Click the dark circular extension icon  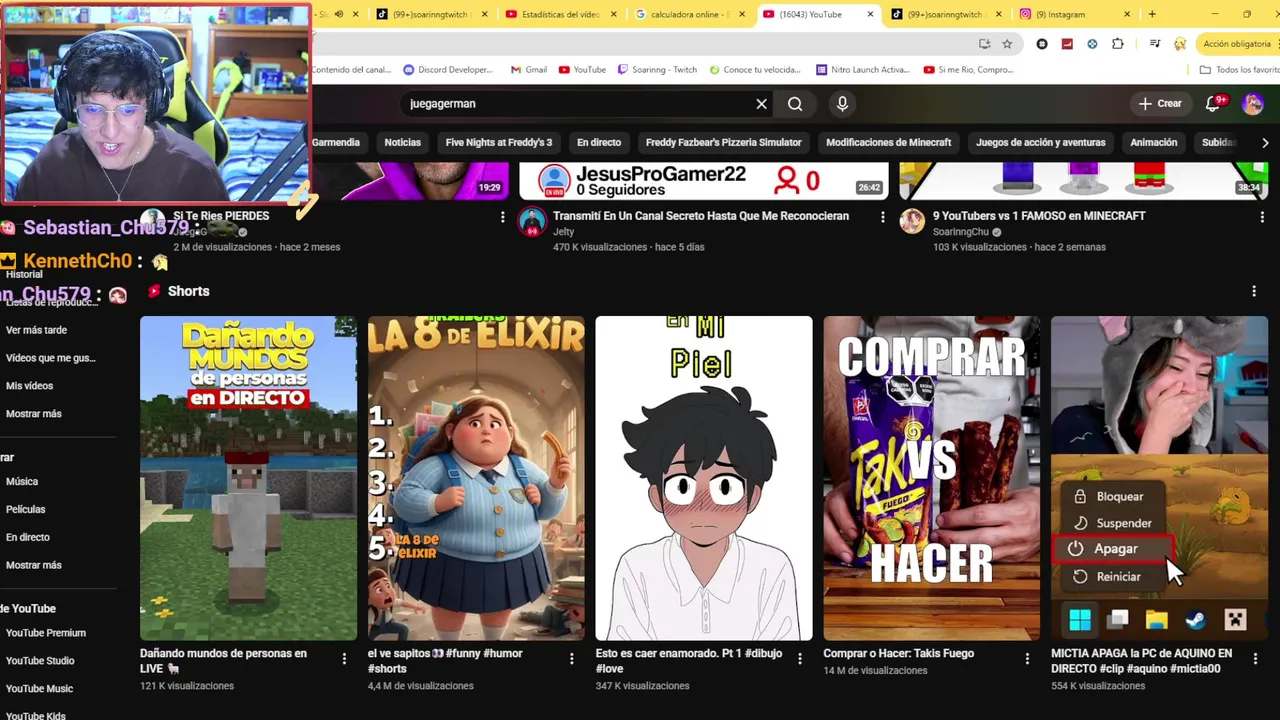[1042, 44]
